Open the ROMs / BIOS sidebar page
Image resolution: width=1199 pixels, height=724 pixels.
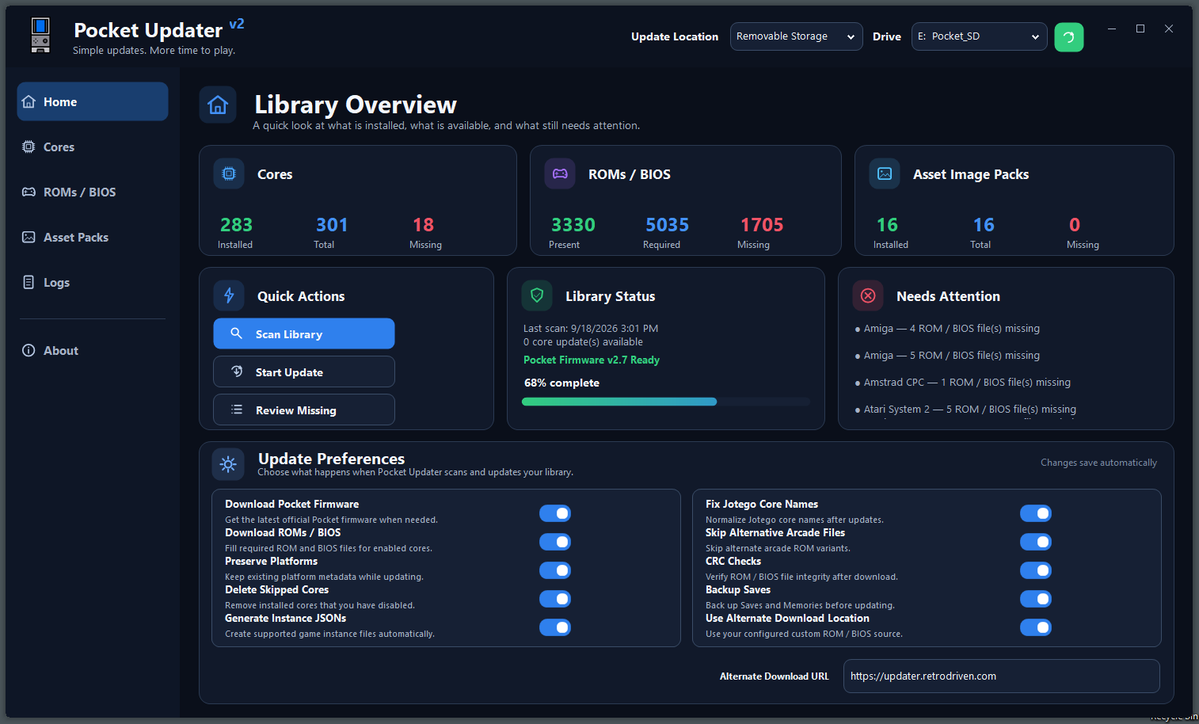[x=93, y=192]
